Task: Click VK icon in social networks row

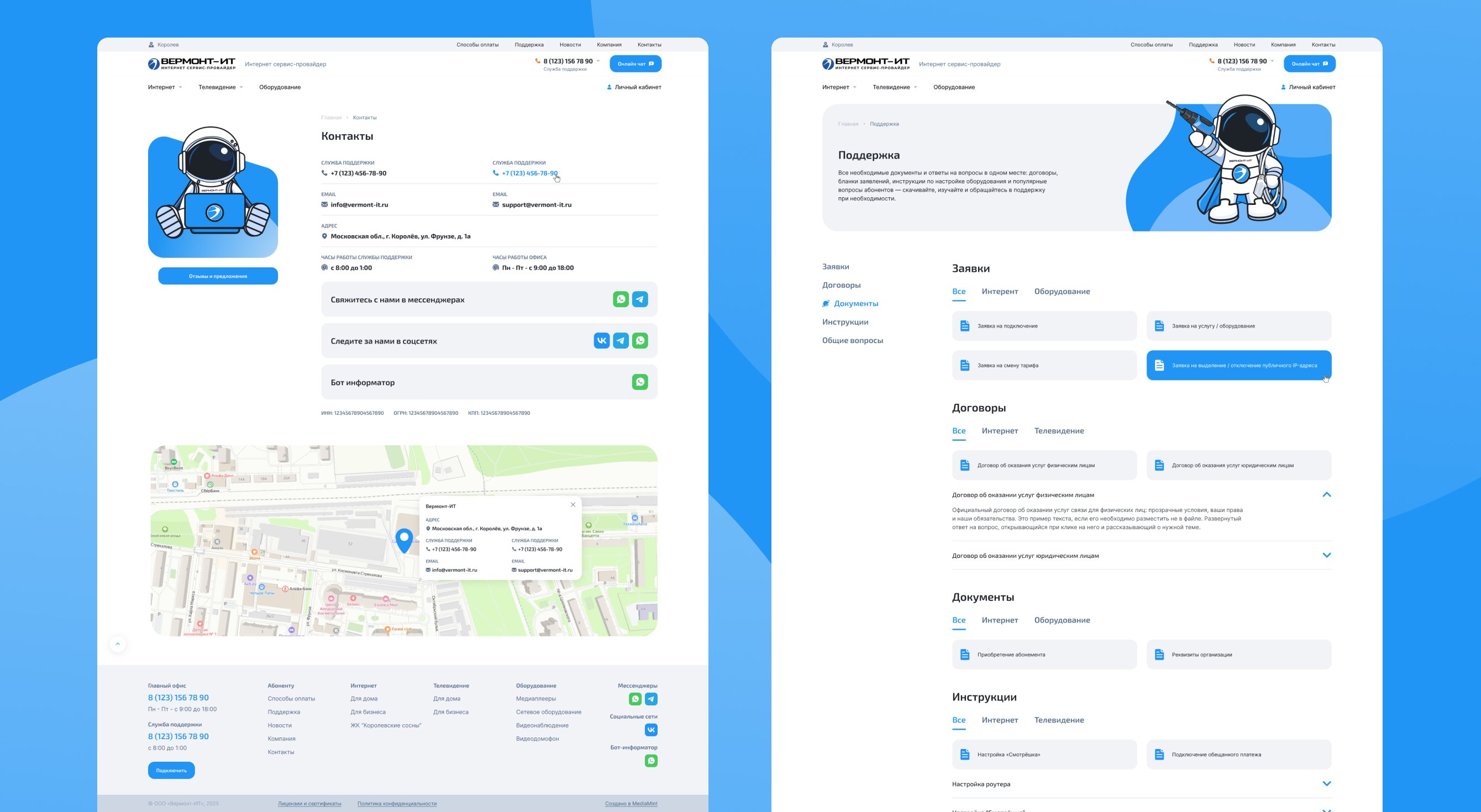Action: [601, 341]
